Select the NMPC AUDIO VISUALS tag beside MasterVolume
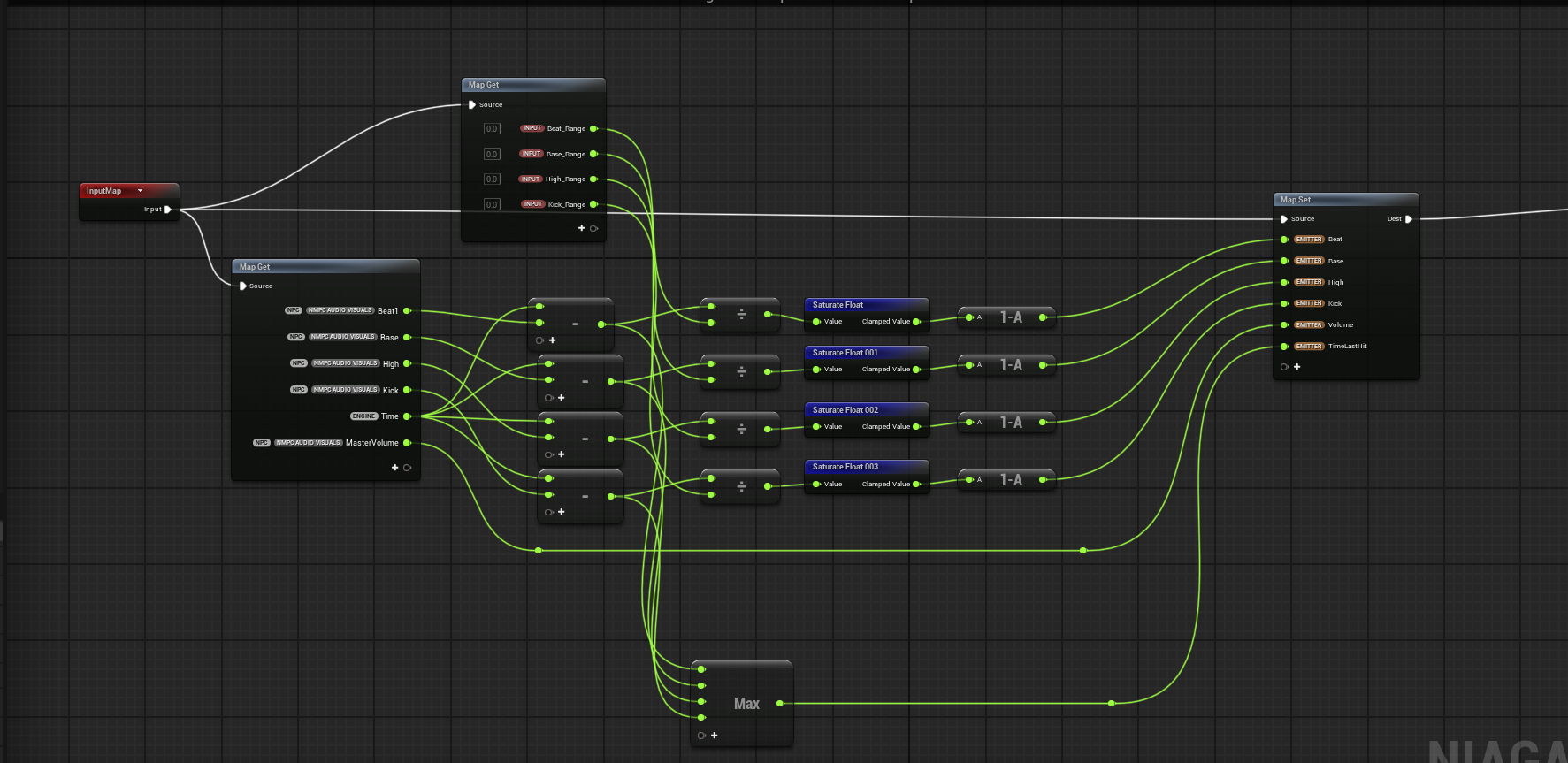 click(308, 443)
